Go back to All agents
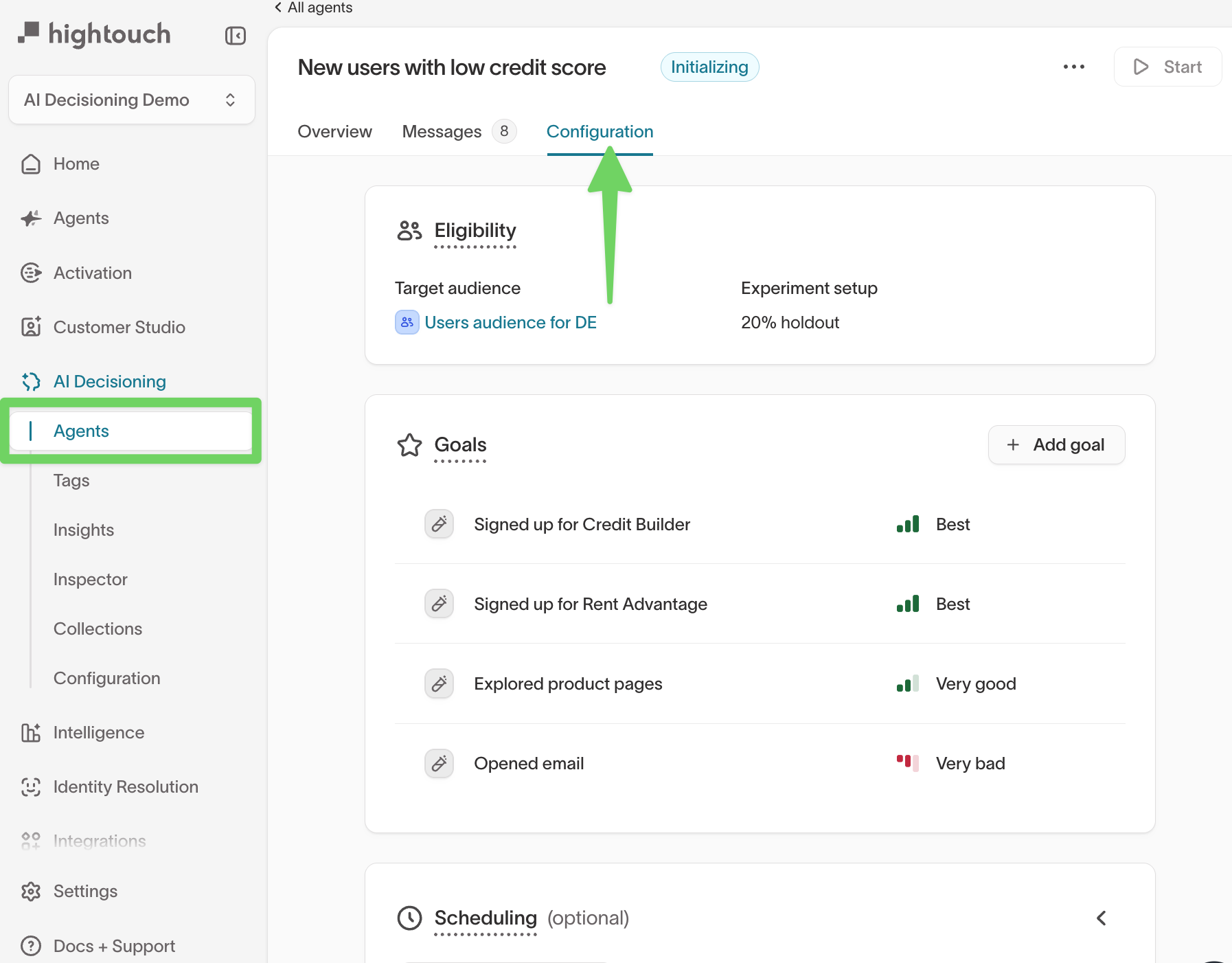Image resolution: width=1232 pixels, height=963 pixels. click(314, 8)
